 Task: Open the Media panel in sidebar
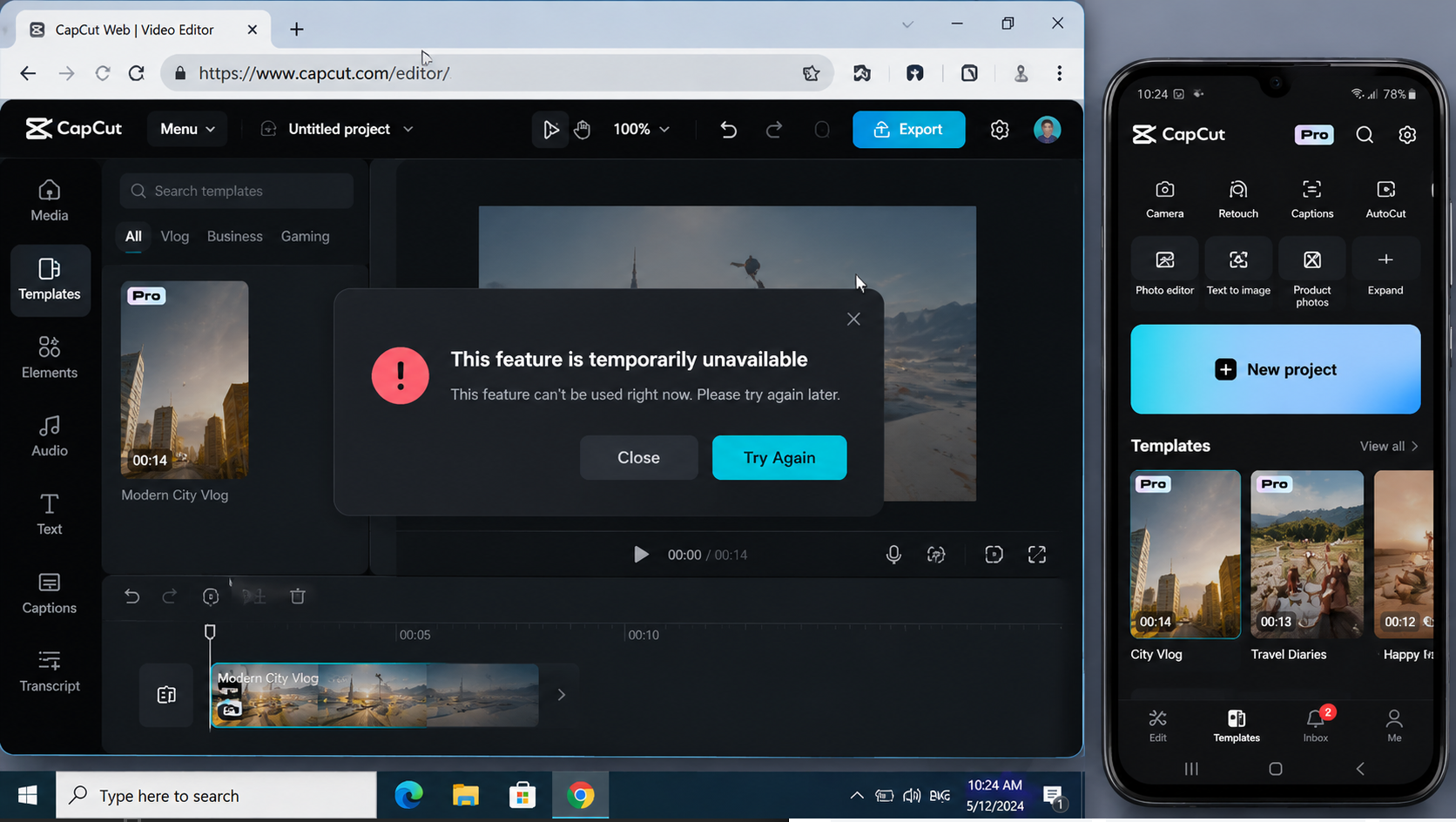click(x=50, y=201)
